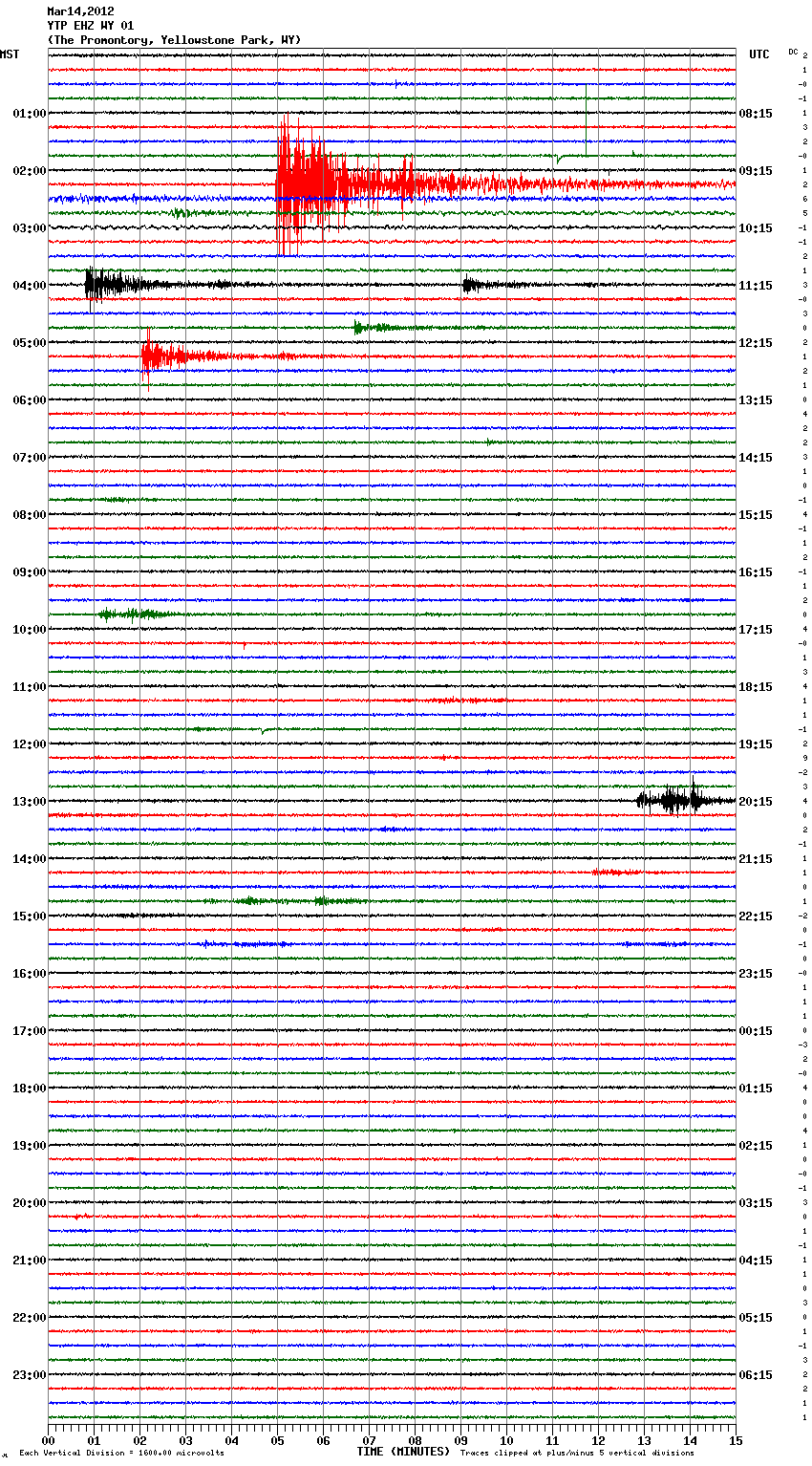Viewport: 812px width, 1466px height.
Task: Click minute 12 on the bottom axis
Action: coord(599,1441)
